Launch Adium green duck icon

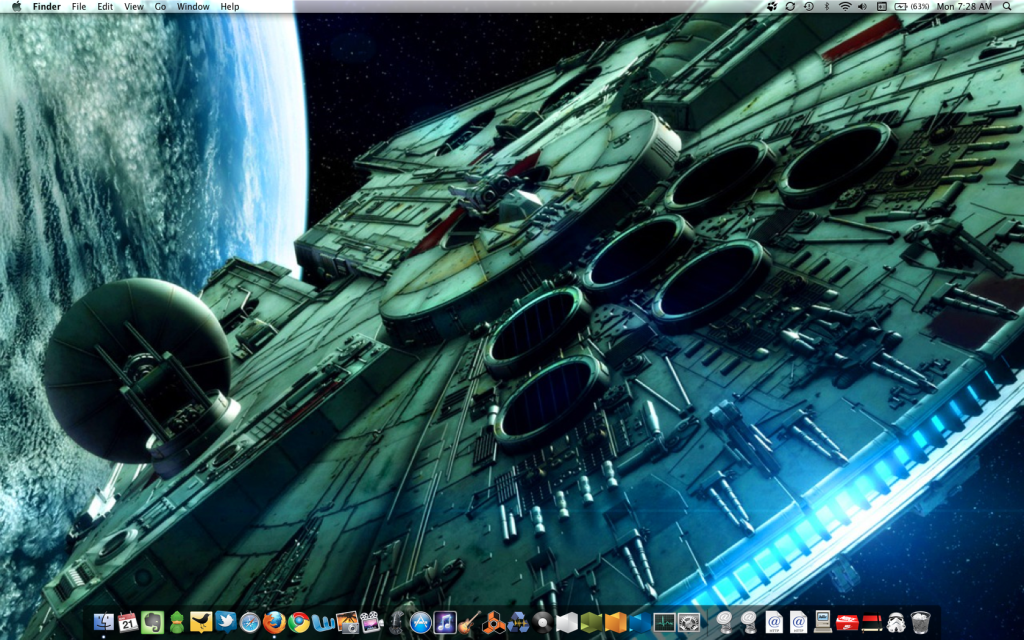click(x=176, y=622)
